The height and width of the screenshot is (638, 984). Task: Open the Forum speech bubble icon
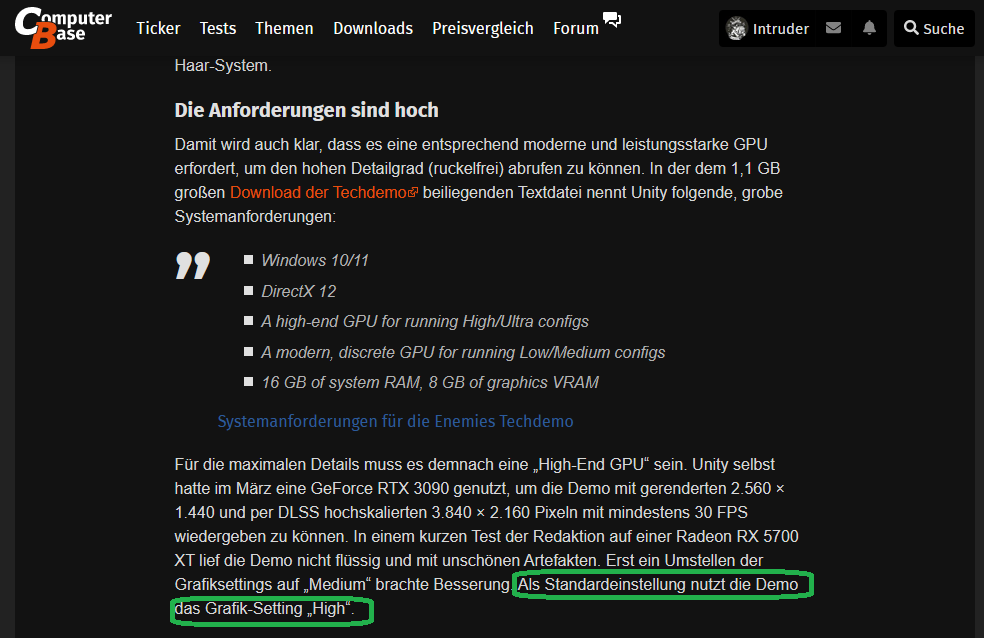(x=612, y=19)
